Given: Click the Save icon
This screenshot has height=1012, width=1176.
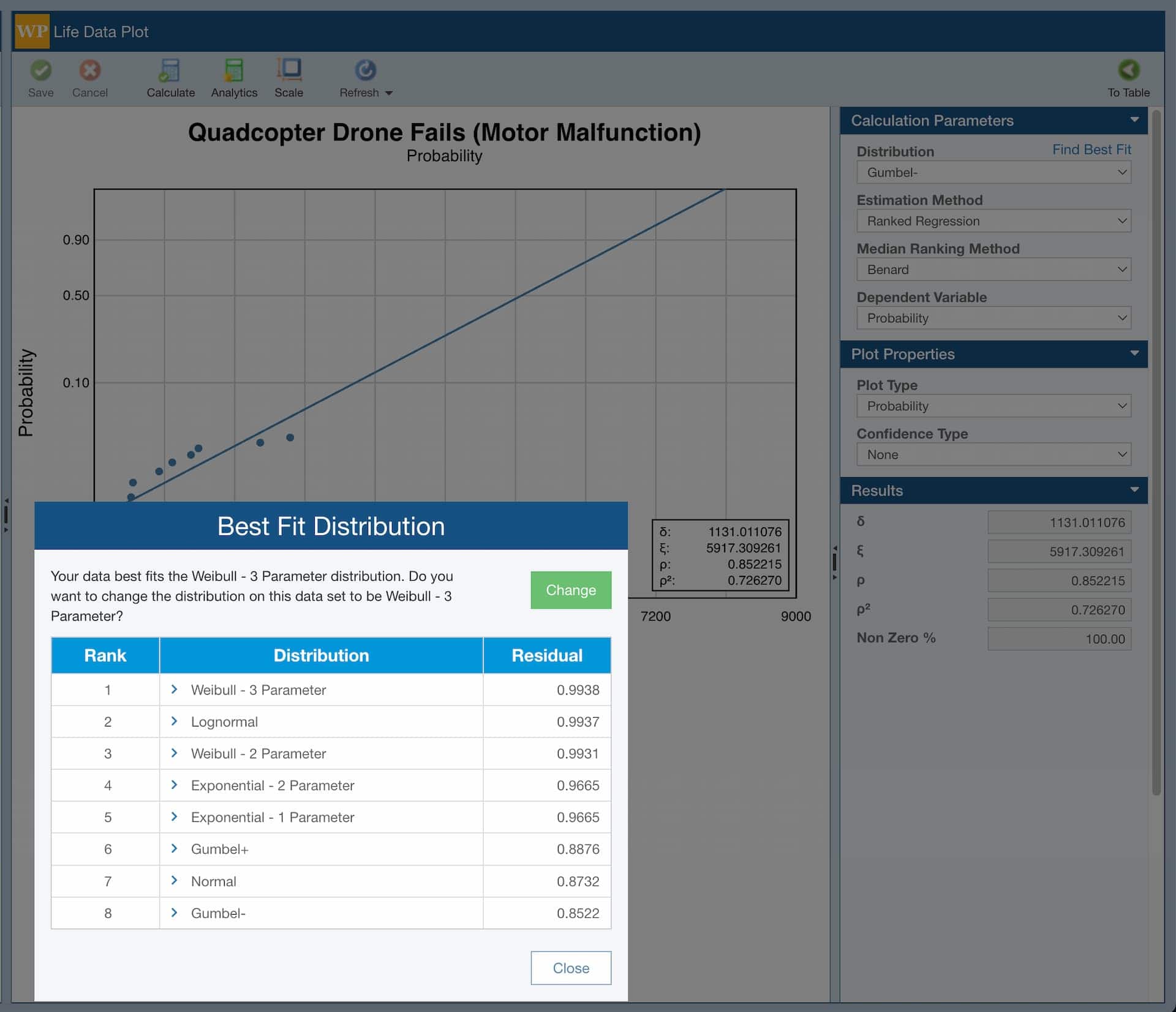Looking at the screenshot, I should click(x=40, y=77).
